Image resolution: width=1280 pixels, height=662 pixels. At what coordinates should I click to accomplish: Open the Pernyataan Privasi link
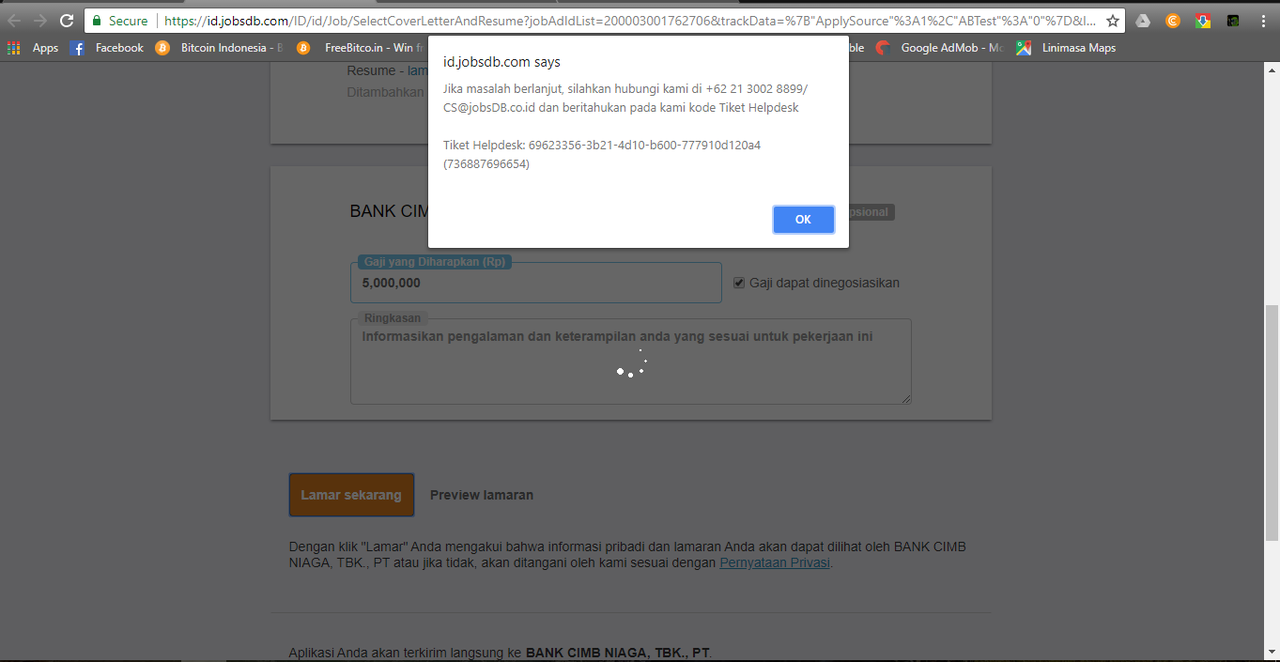click(x=775, y=563)
